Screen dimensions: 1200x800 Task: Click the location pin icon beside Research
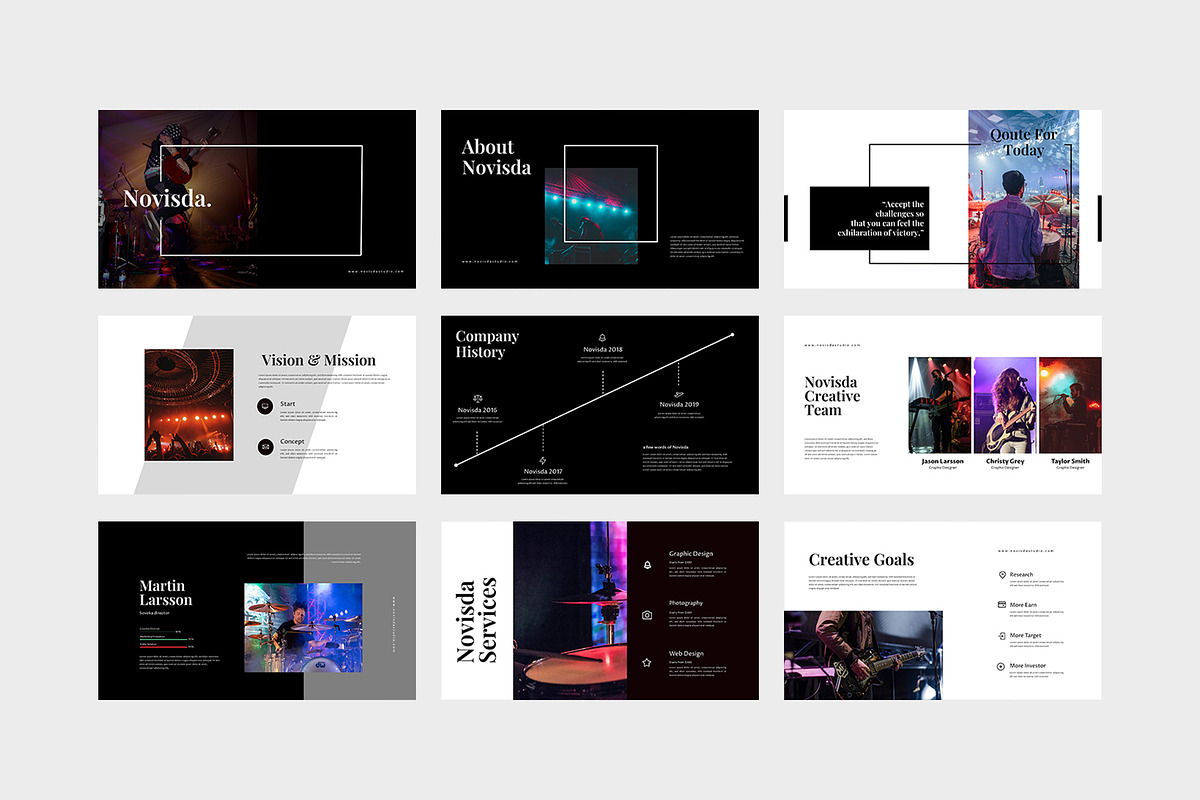click(x=1001, y=575)
